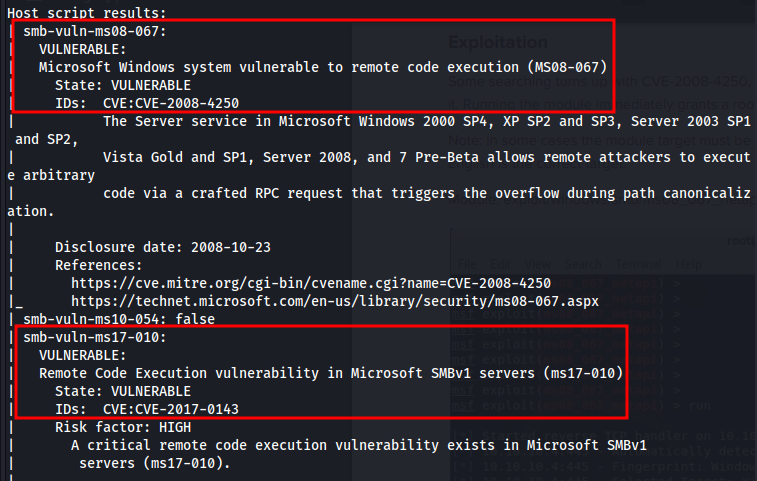Click the smb-vuln-ms08-067 script heading
Image resolution: width=757 pixels, height=481 pixels.
[95, 32]
